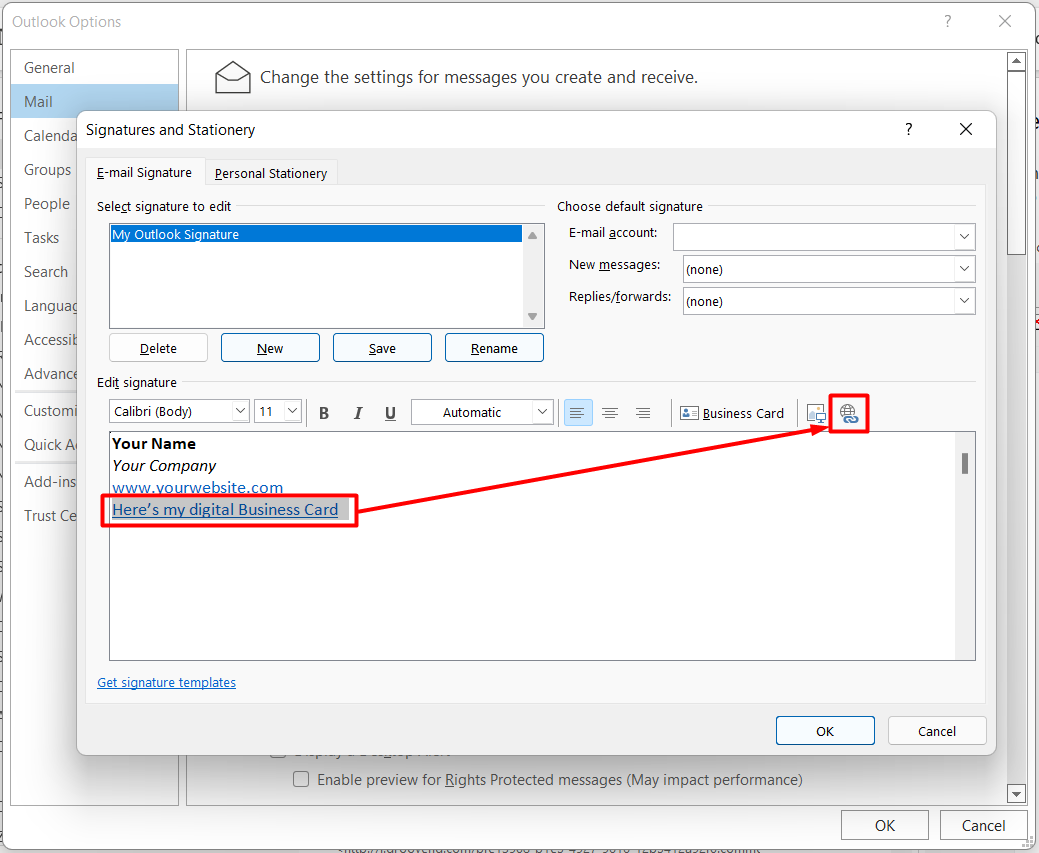Insert a picture into the signature

[816, 414]
